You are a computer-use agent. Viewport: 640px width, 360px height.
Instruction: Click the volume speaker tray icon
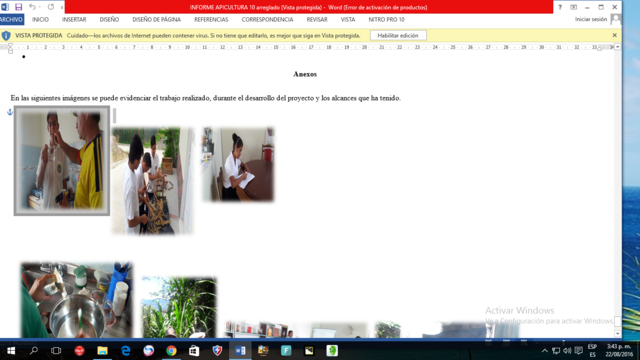tap(567, 351)
